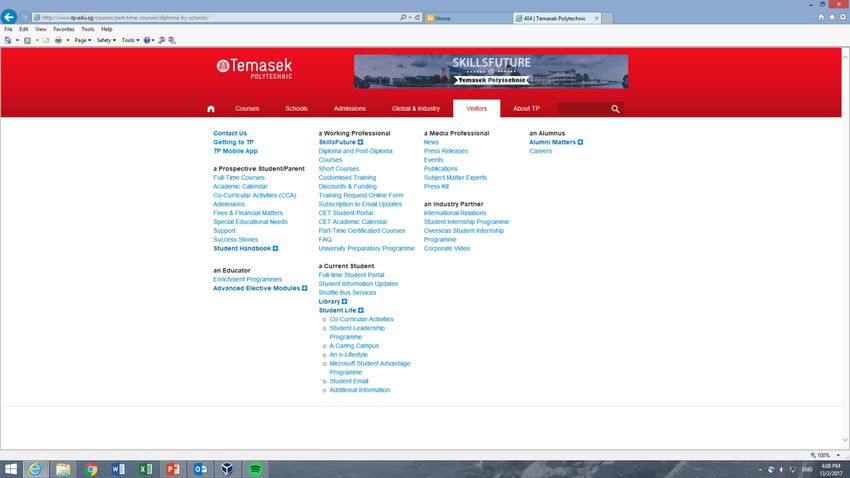Collapse Student Life plus icon
The height and width of the screenshot is (478, 850).
[361, 311]
